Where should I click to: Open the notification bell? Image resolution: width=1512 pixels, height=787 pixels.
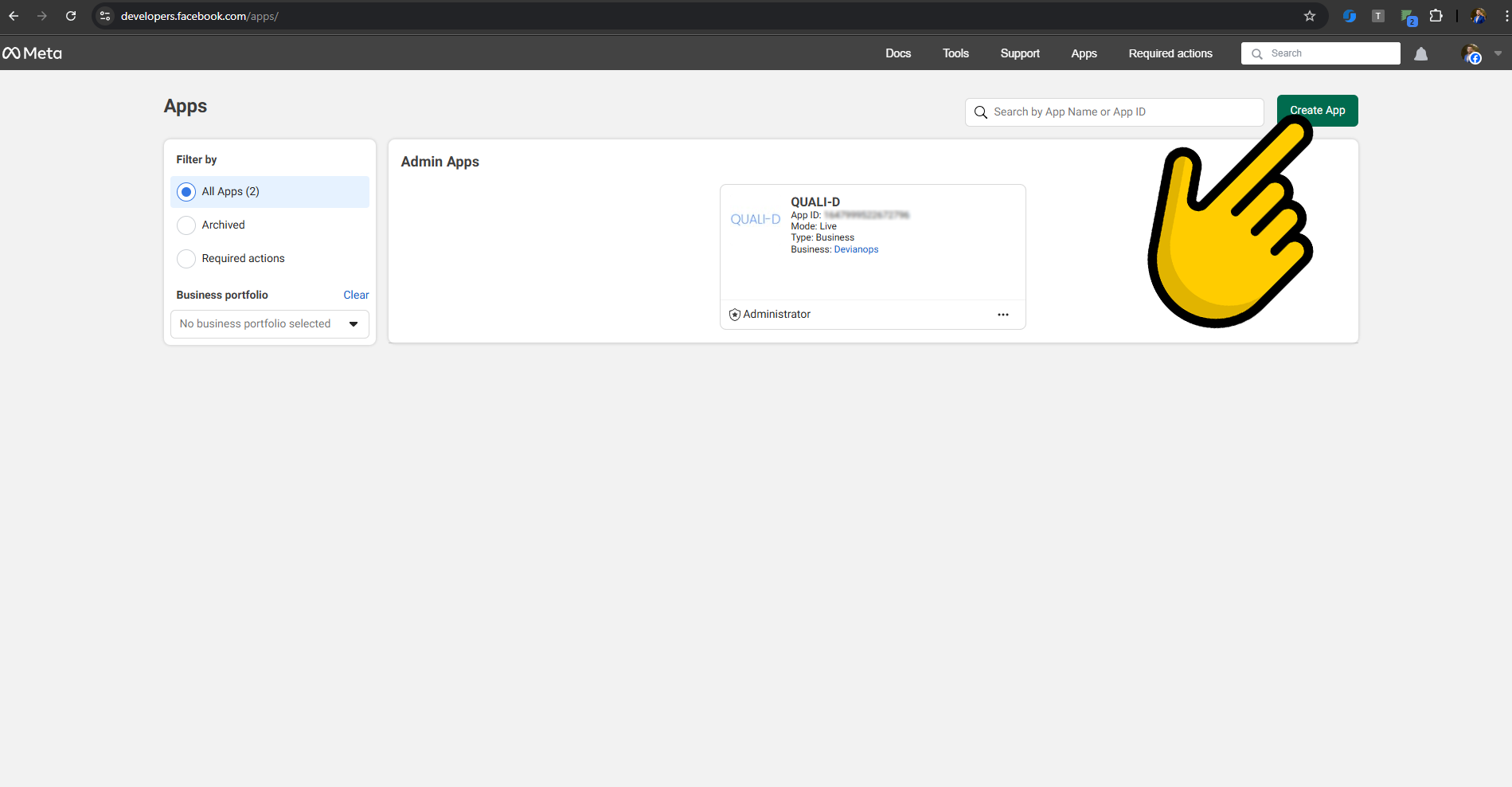(x=1421, y=53)
